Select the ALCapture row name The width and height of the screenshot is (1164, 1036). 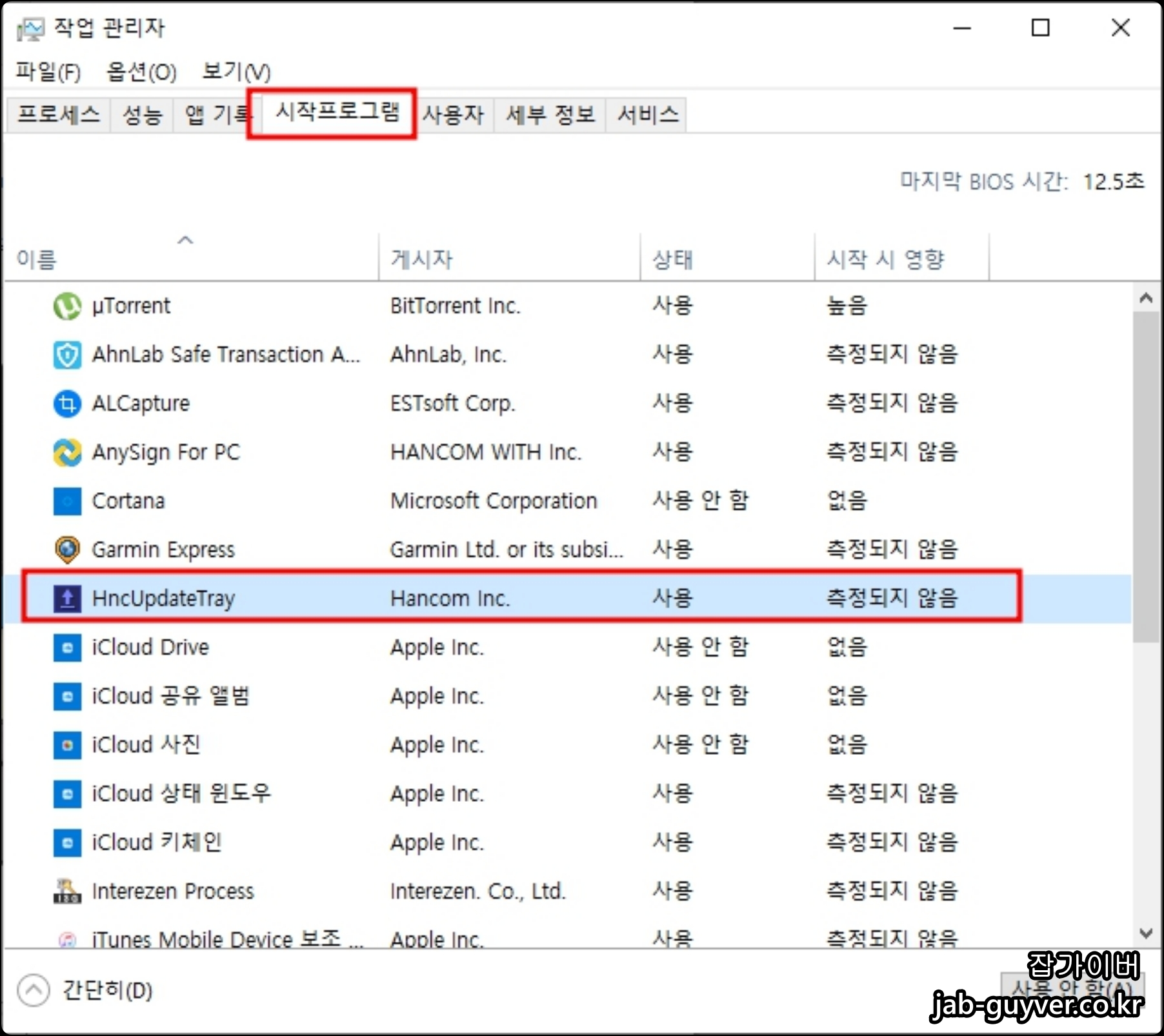141,404
